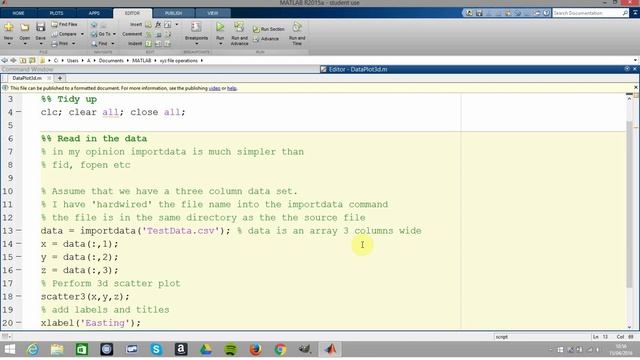Screen dimensions: 640x360
Task: Expand the Compare dropdown arrow
Action: pos(82,34)
